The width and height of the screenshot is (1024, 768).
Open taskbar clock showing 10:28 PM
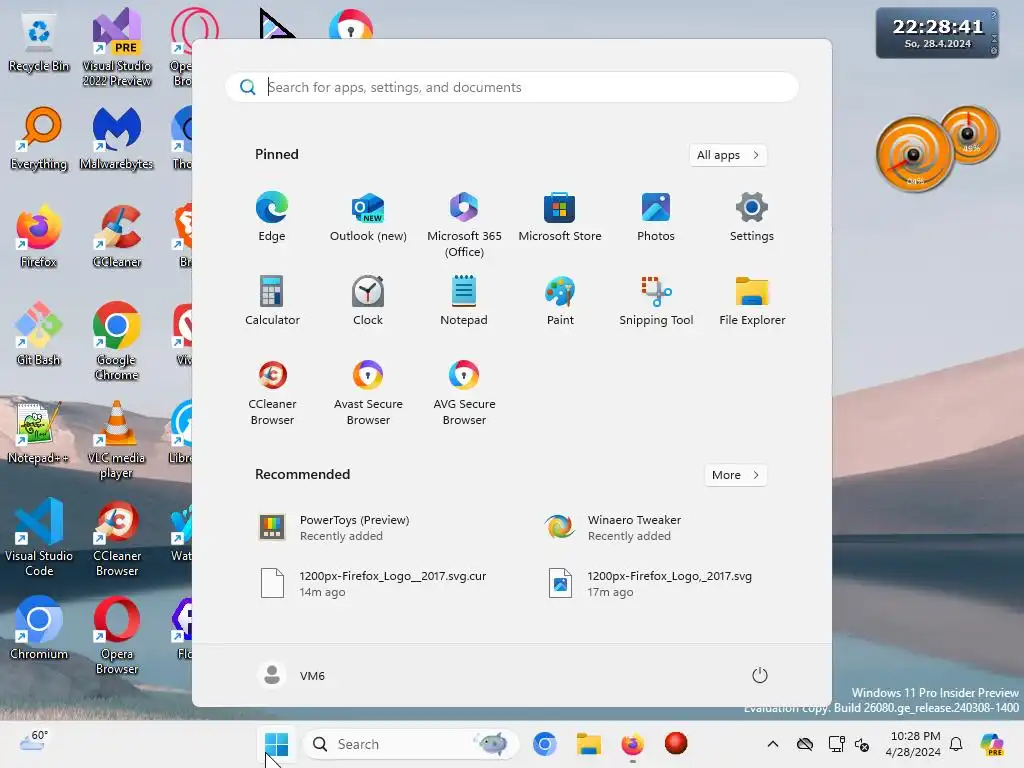pyautogui.click(x=914, y=744)
